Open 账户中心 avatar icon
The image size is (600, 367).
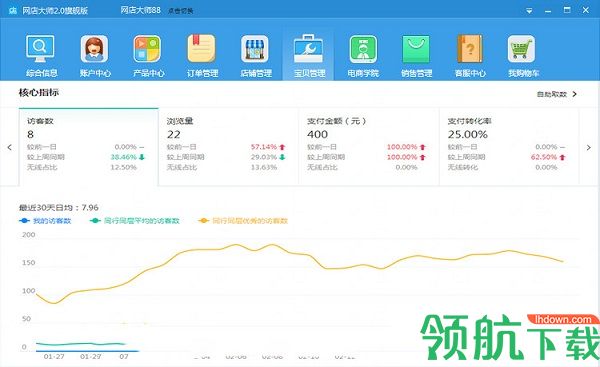[95, 49]
